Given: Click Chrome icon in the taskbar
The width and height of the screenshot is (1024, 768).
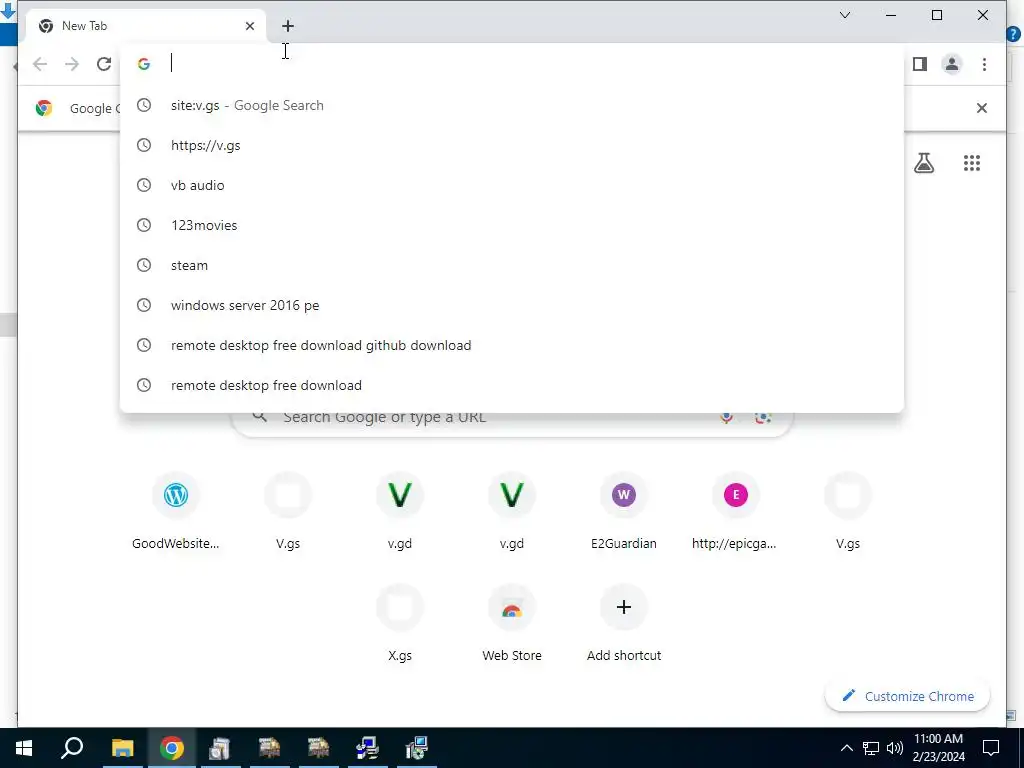Looking at the screenshot, I should [x=171, y=748].
